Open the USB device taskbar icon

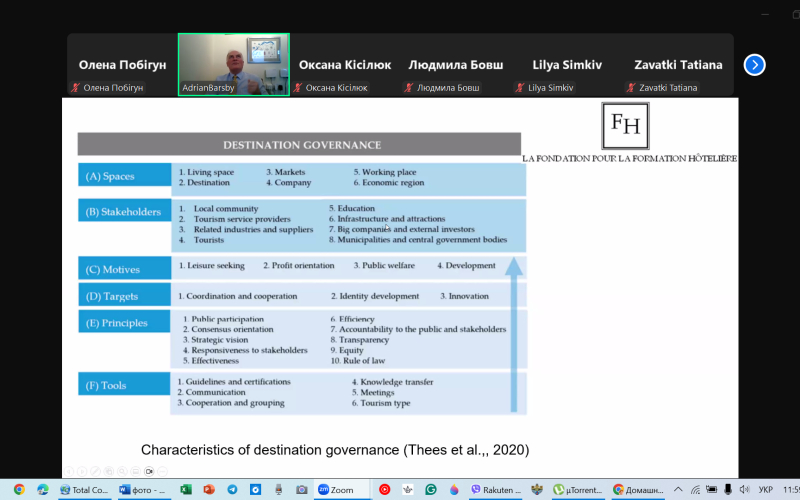[x=279, y=490]
